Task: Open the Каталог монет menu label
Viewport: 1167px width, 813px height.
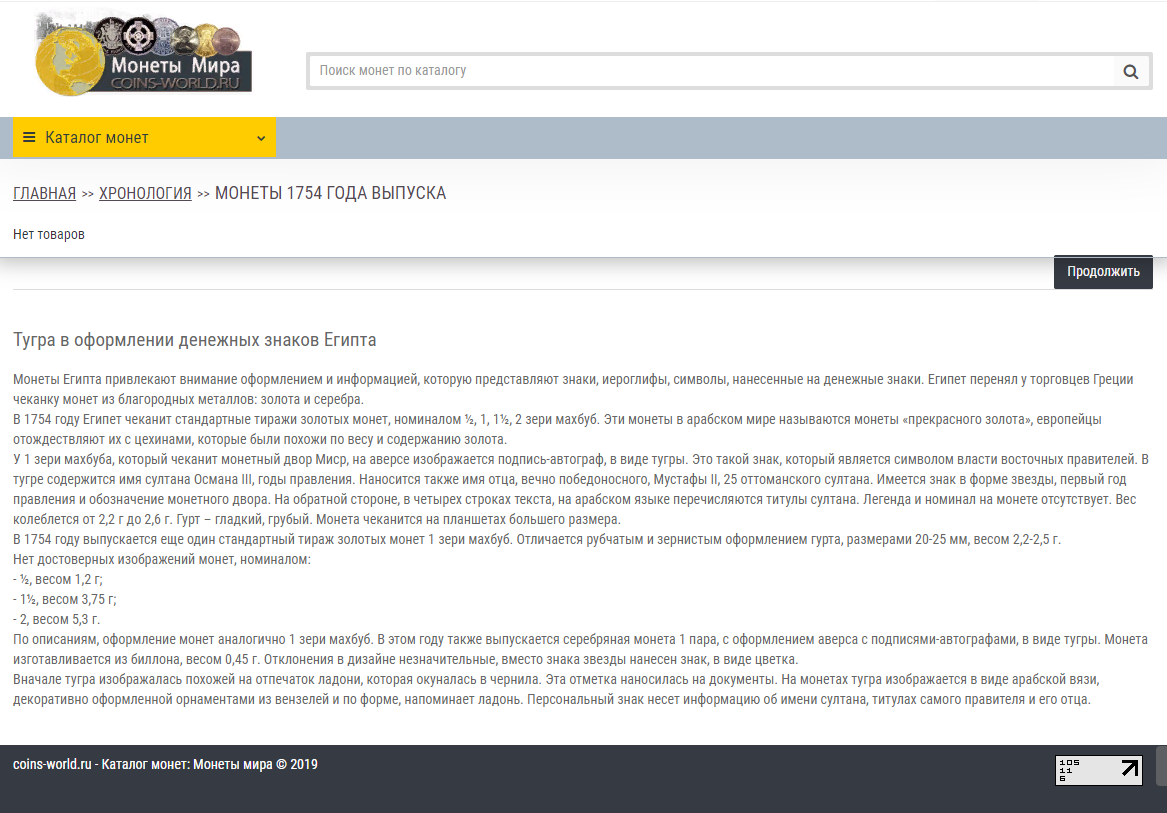Action: coord(97,138)
